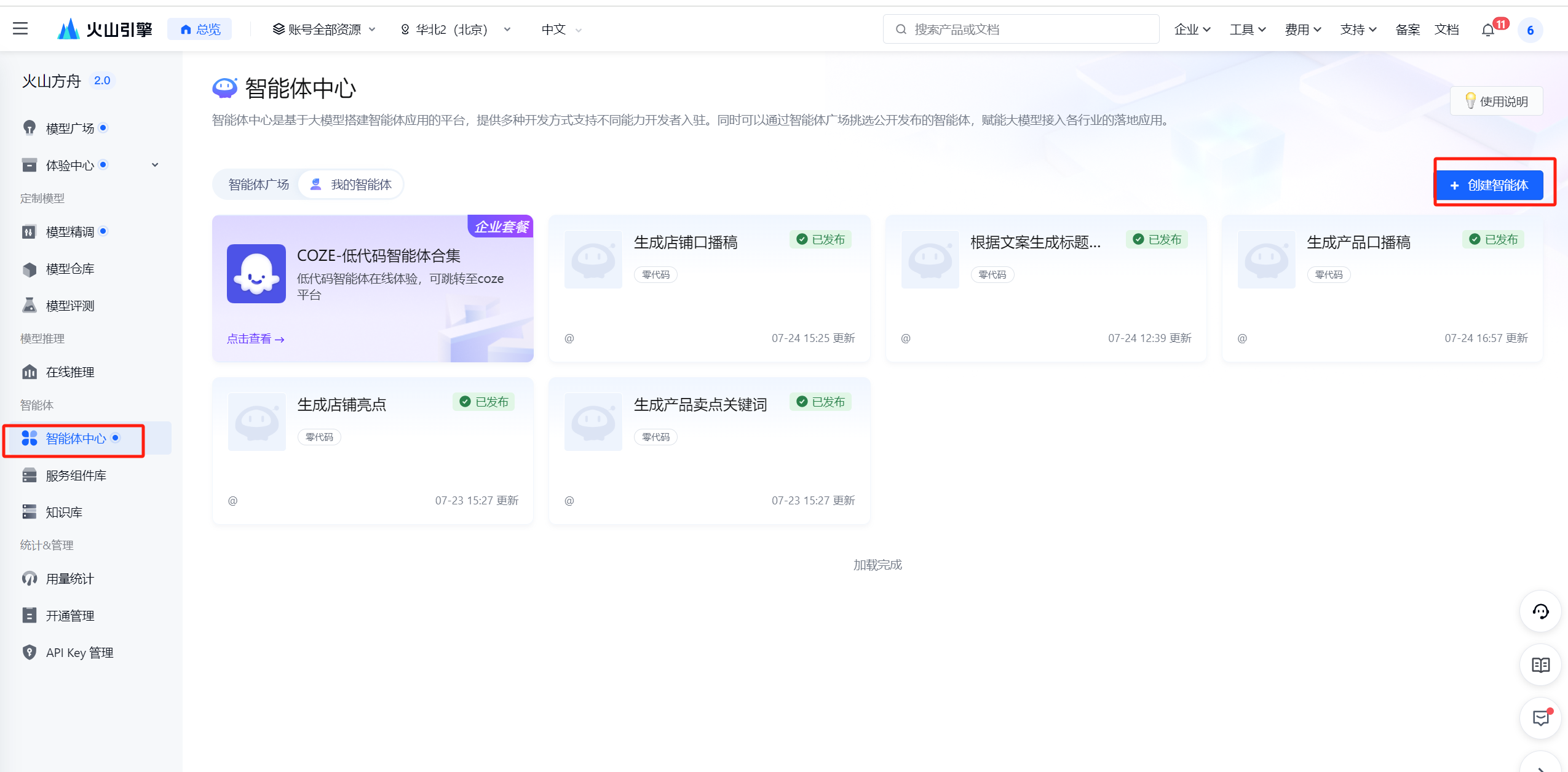Viewport: 1568px width, 772px height.
Task: Click the COZE ghost logo thumbnail
Action: 256,273
